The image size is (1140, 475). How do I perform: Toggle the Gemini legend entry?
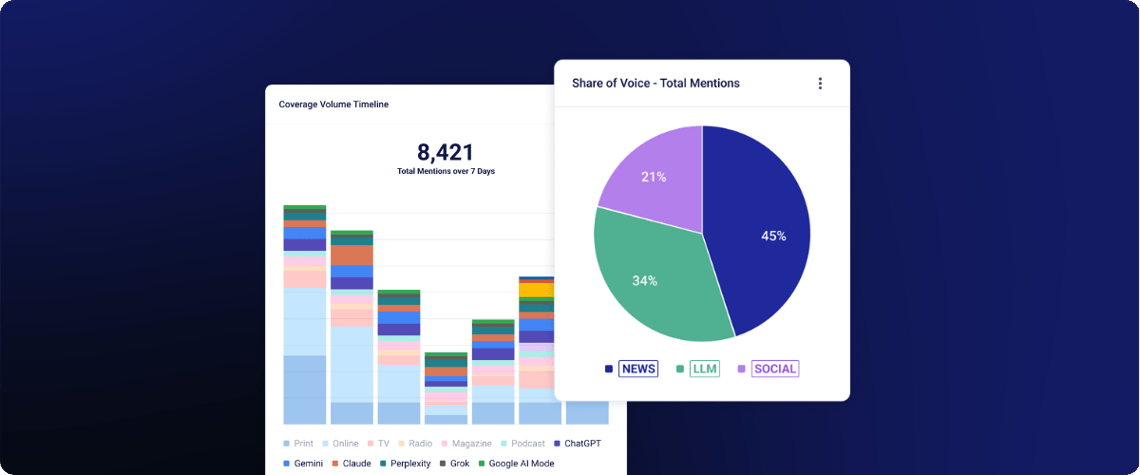tap(302, 463)
